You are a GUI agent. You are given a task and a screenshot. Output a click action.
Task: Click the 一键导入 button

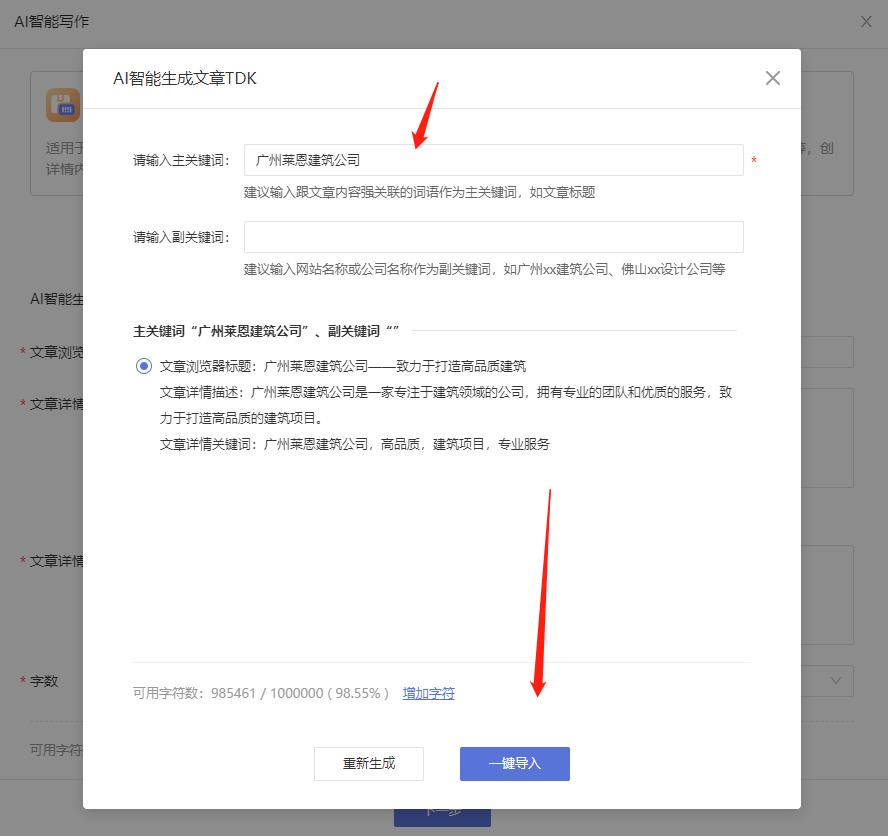514,763
